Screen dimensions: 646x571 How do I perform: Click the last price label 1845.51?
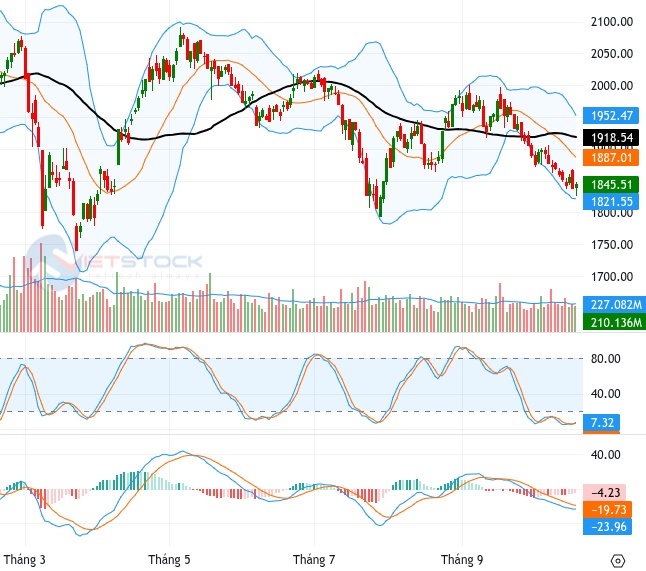point(611,184)
